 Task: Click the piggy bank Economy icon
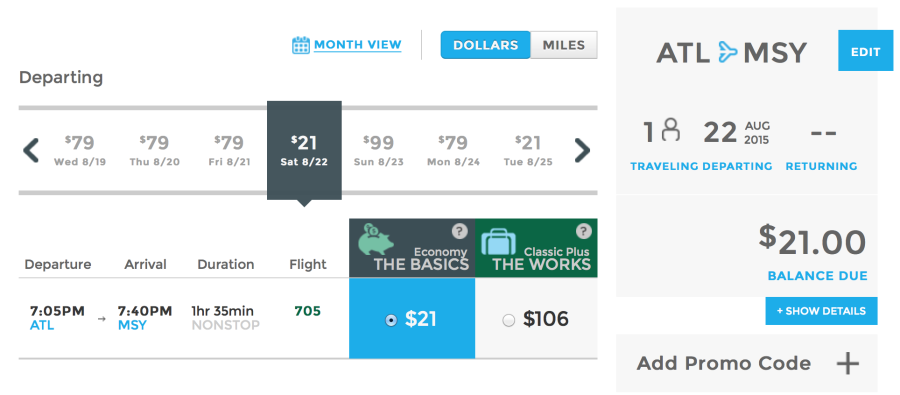pos(377,240)
